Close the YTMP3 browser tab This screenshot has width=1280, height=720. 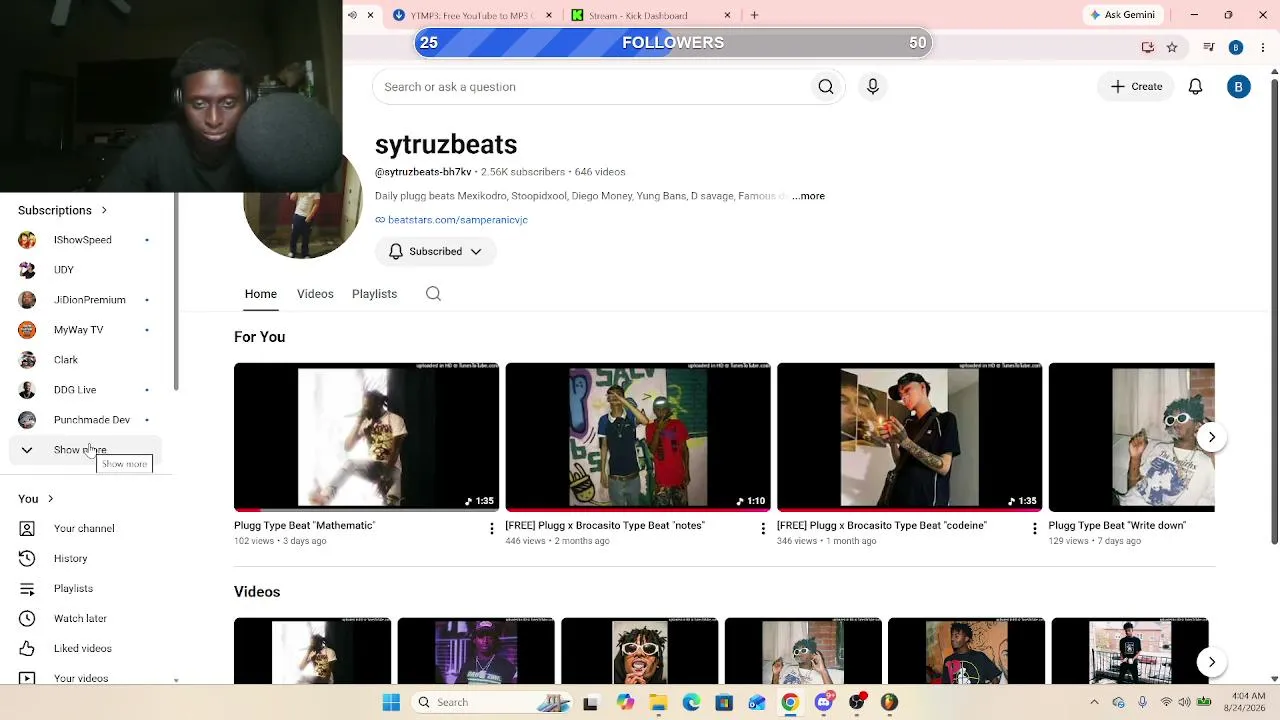coord(548,15)
